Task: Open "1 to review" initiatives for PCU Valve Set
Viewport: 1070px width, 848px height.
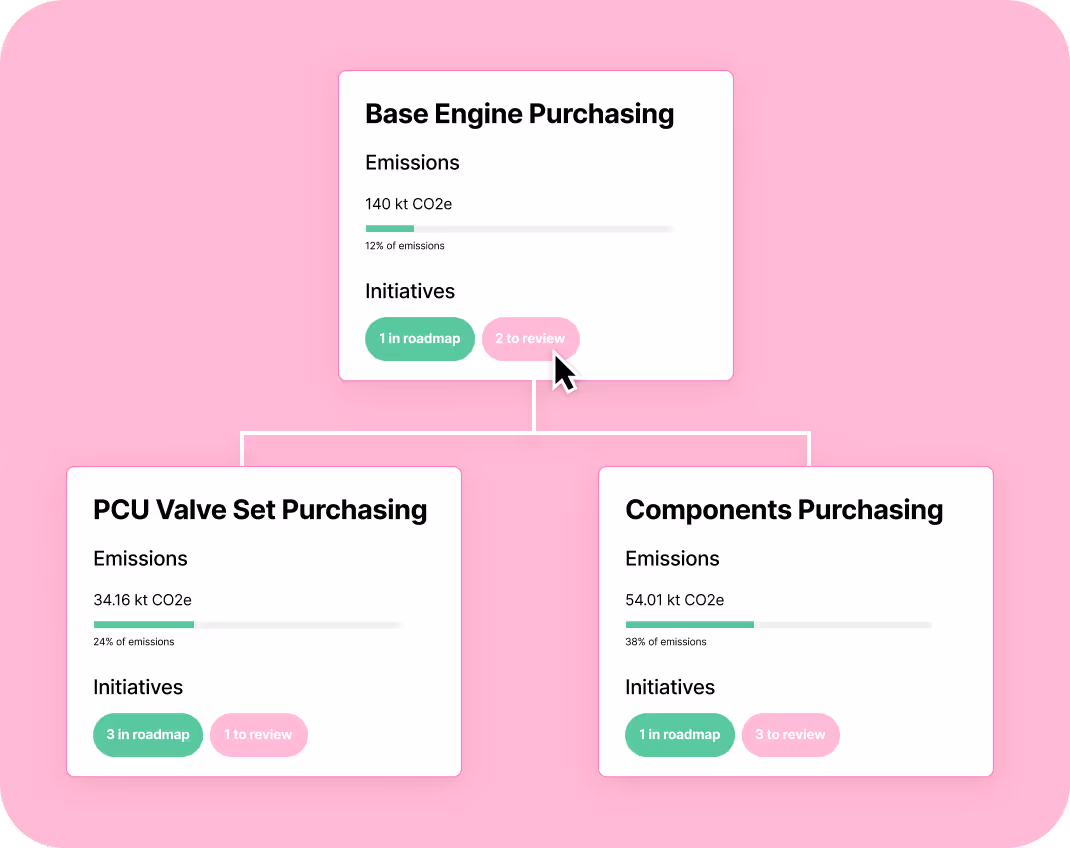Action: tap(259, 734)
